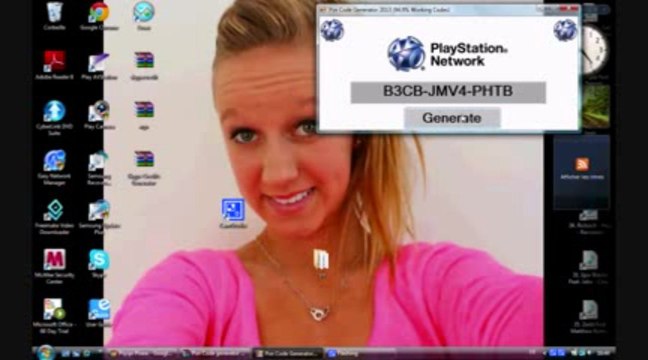Select the Freemake Video Downloader shortcut
Image resolution: width=648 pixels, height=360 pixels.
point(54,217)
